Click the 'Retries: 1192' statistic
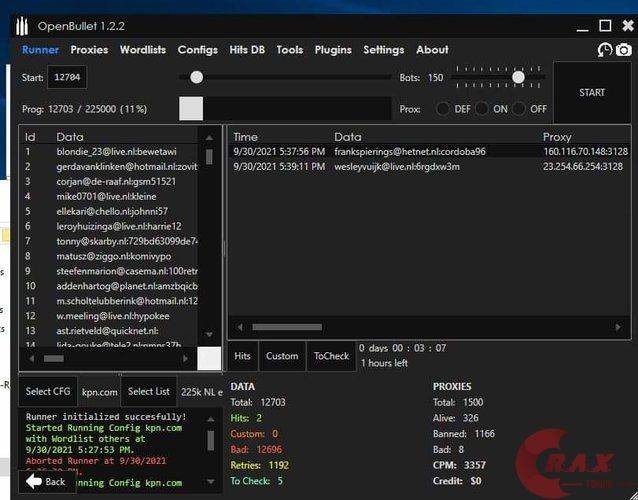The height and width of the screenshot is (500, 638). point(260,465)
